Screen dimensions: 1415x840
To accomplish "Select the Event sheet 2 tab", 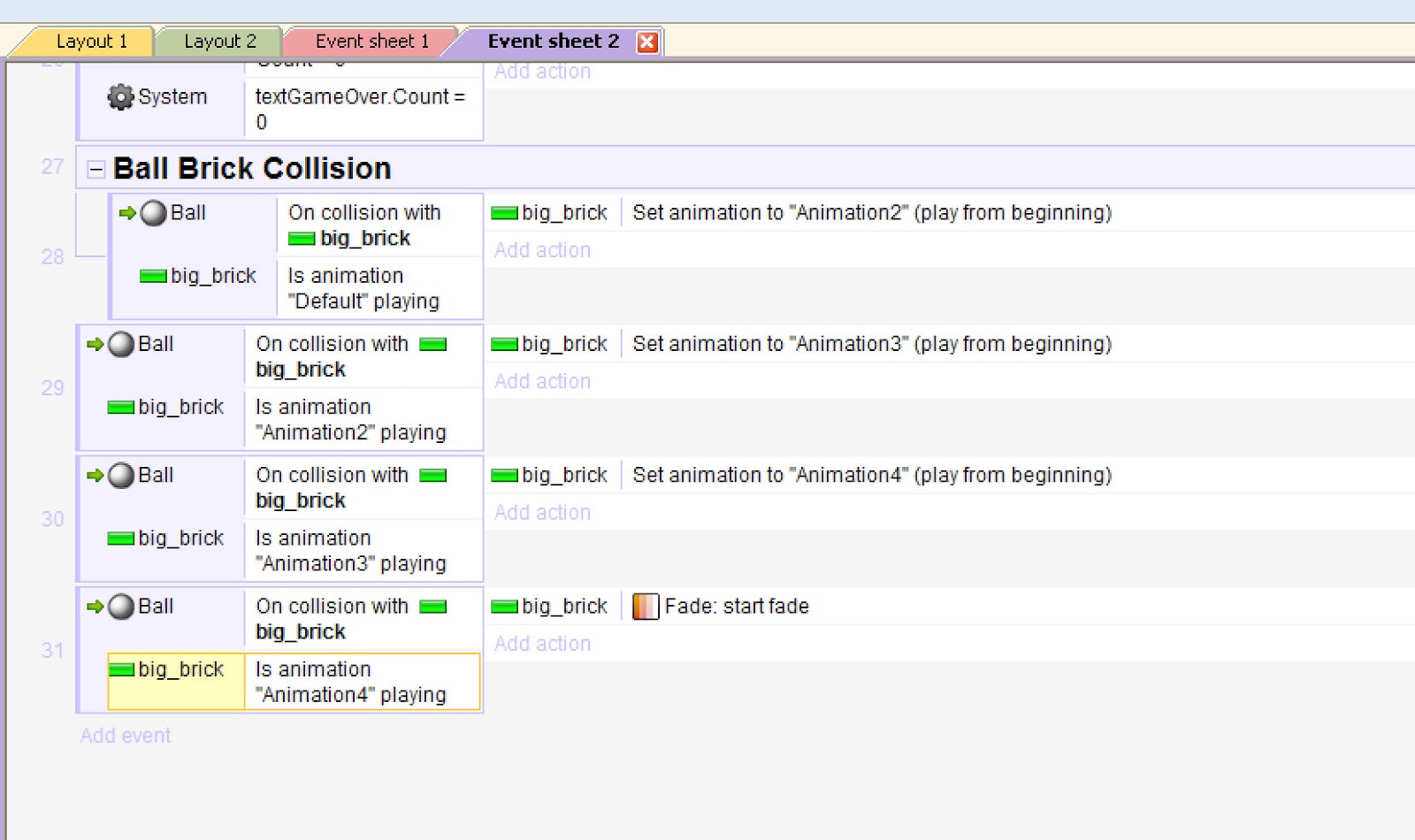I will click(x=553, y=42).
